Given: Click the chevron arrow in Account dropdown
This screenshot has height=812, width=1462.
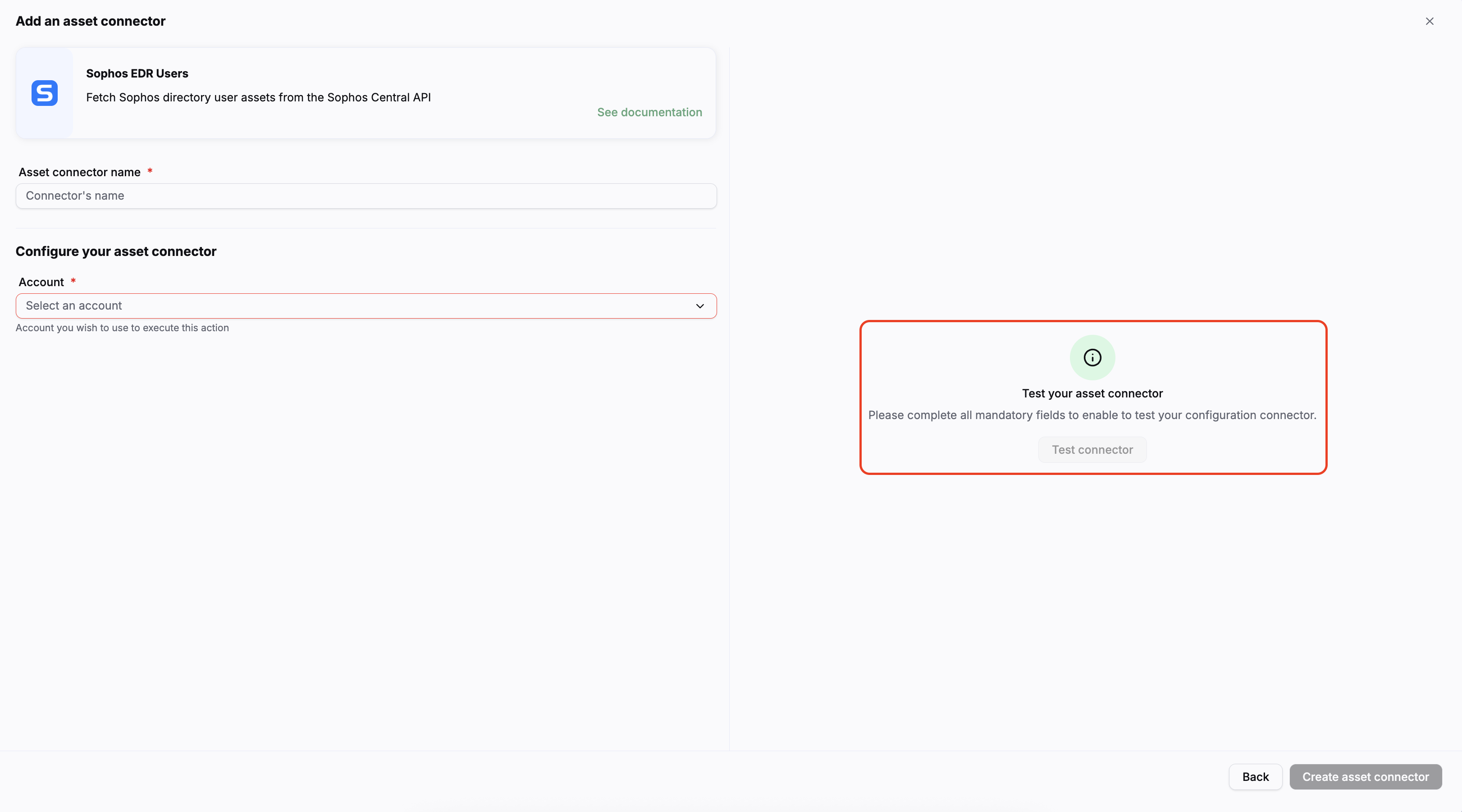Looking at the screenshot, I should pyautogui.click(x=700, y=306).
